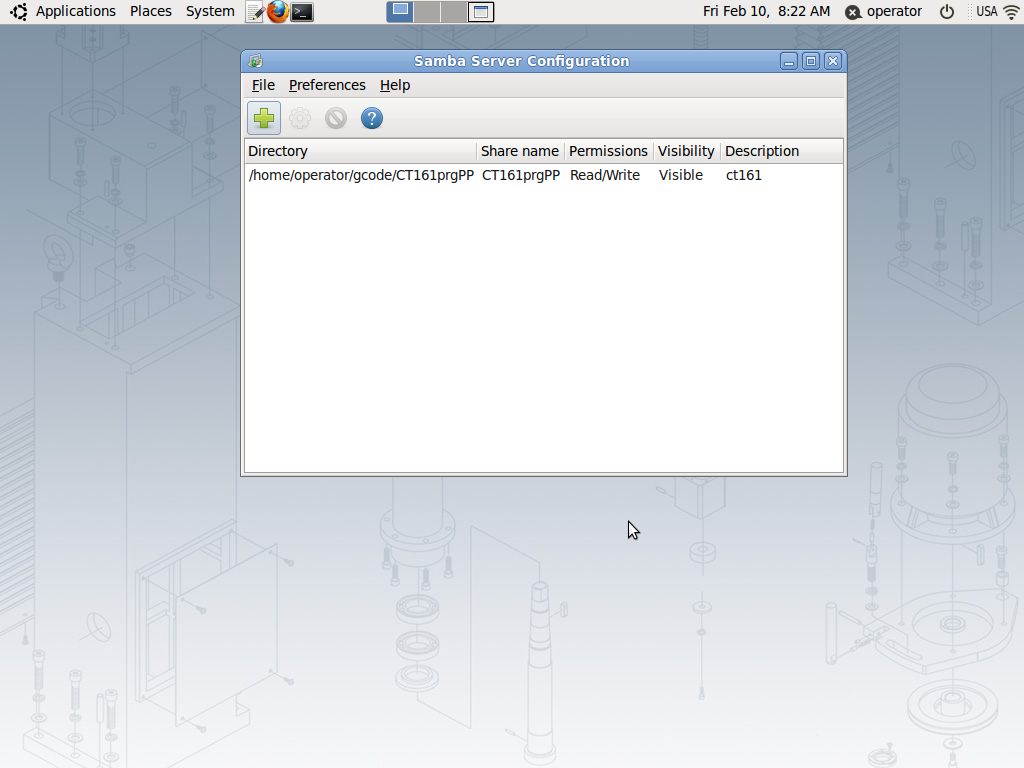Image resolution: width=1024 pixels, height=768 pixels.
Task: Open the Terminal launcher in the panel
Action: [x=302, y=12]
